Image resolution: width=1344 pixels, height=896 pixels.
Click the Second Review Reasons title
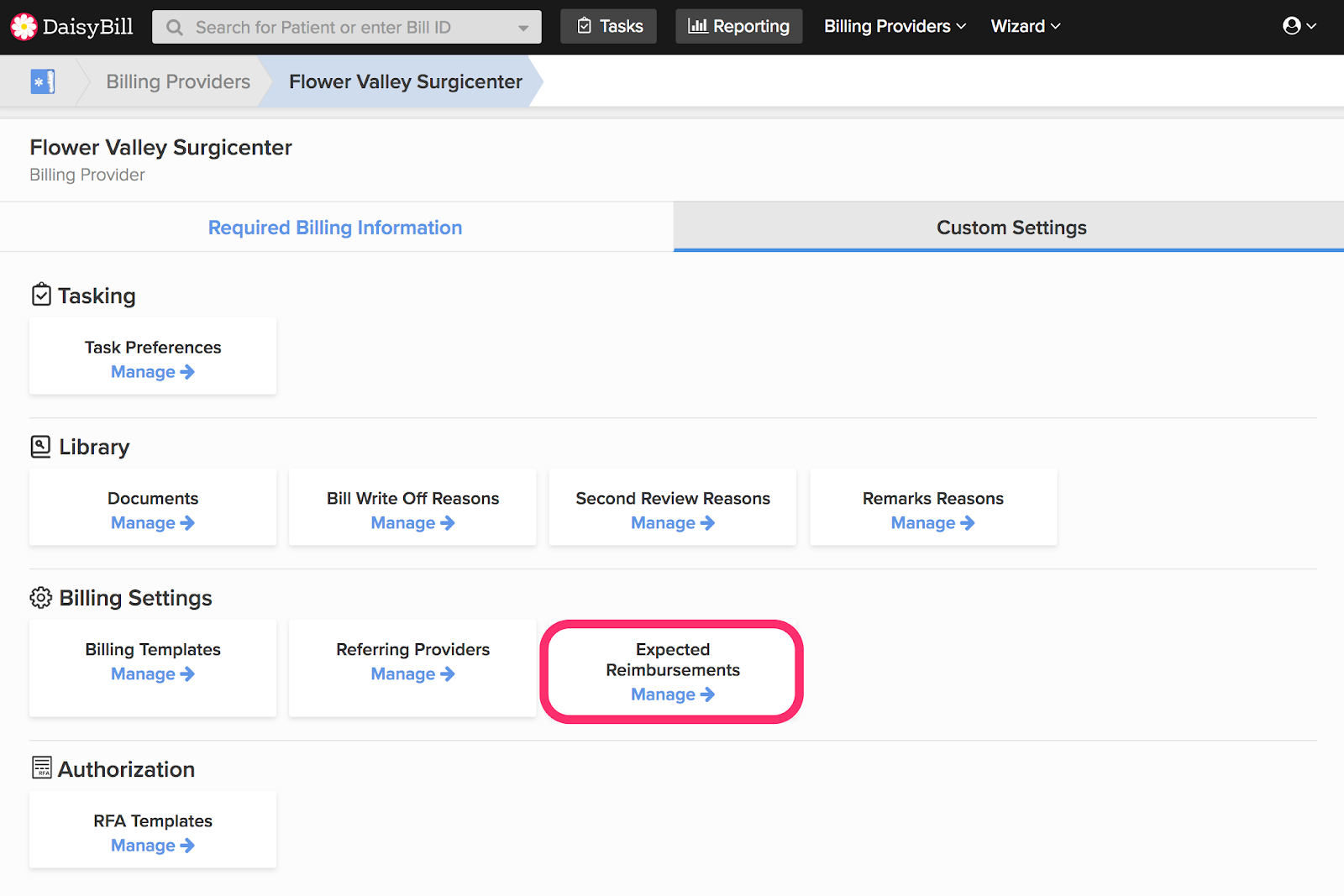[x=673, y=499]
